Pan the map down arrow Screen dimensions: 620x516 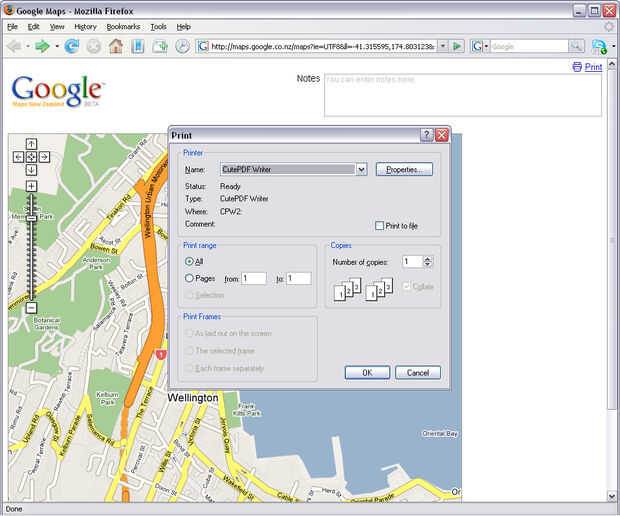pyautogui.click(x=31, y=170)
